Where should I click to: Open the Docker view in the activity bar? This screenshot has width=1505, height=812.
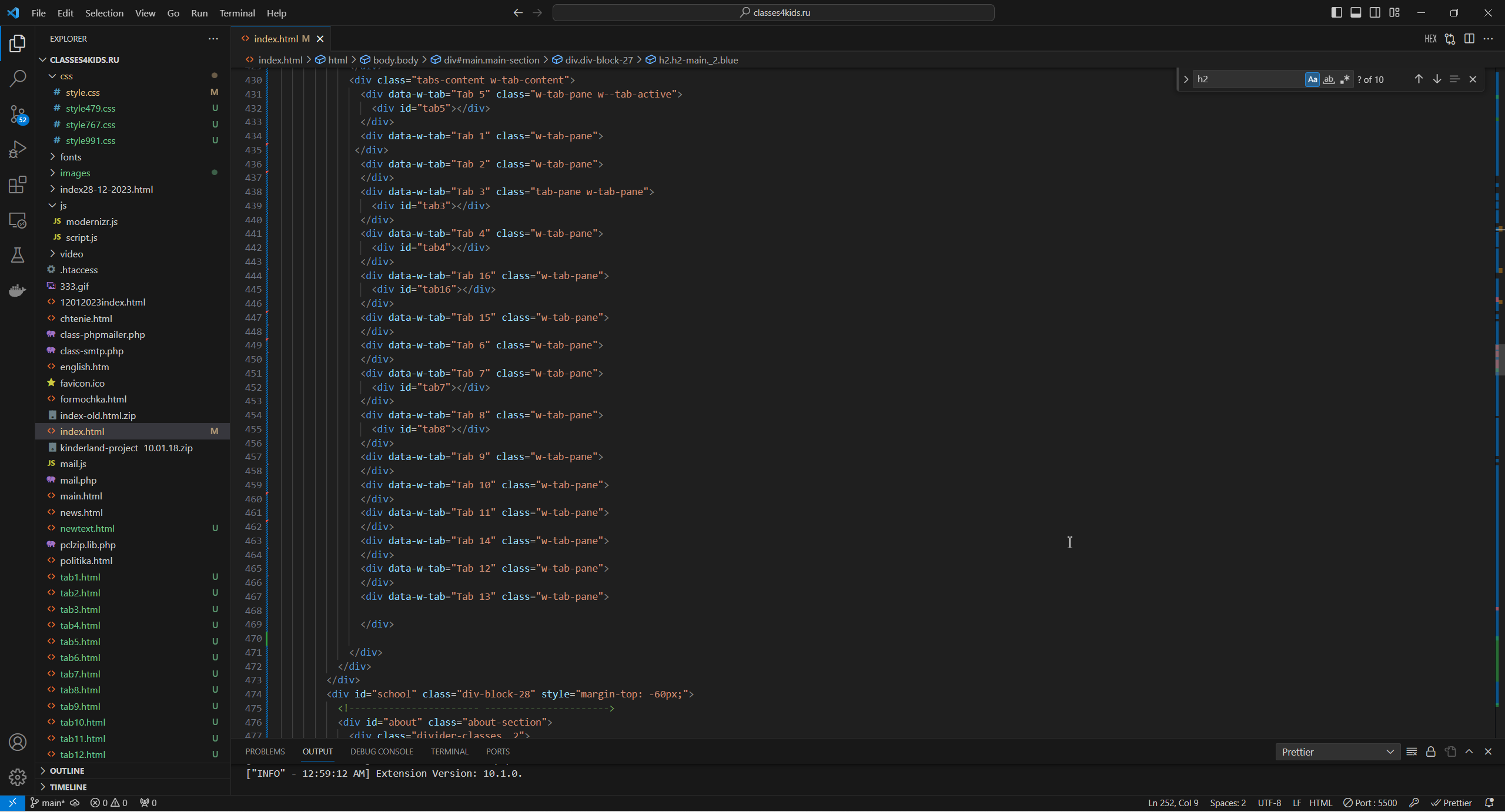click(x=18, y=290)
